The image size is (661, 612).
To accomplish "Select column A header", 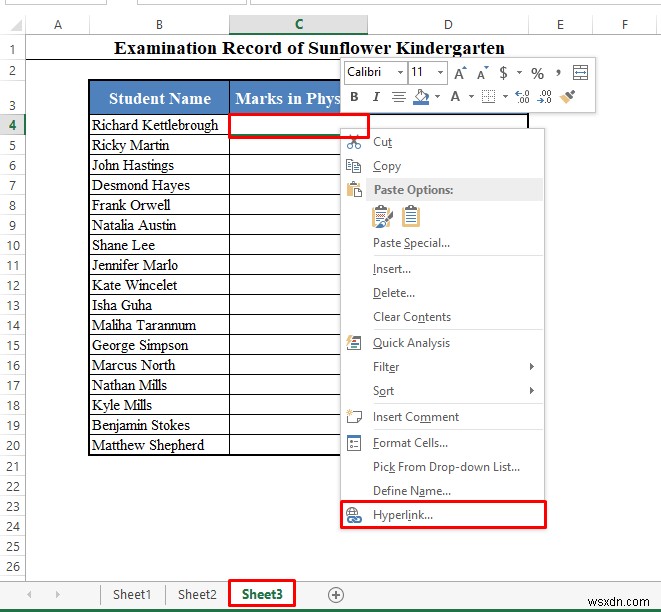I will coord(58,25).
